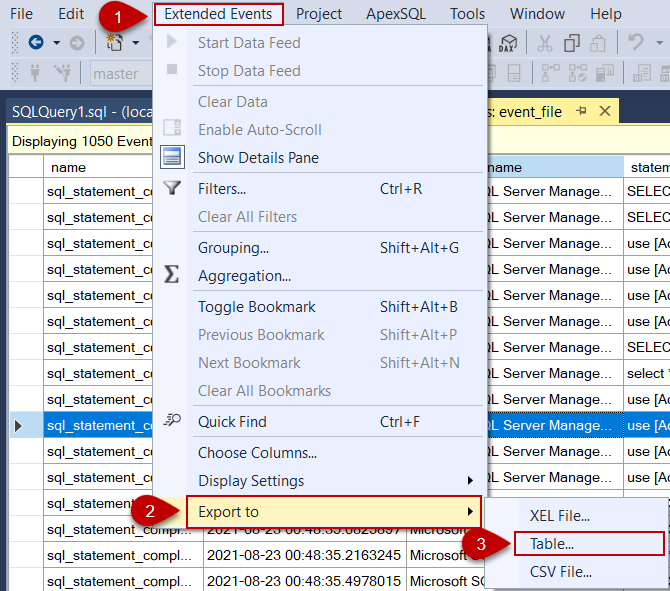Click the Include Live Query Statistics icon
The image size is (670, 591).
tap(605, 73)
